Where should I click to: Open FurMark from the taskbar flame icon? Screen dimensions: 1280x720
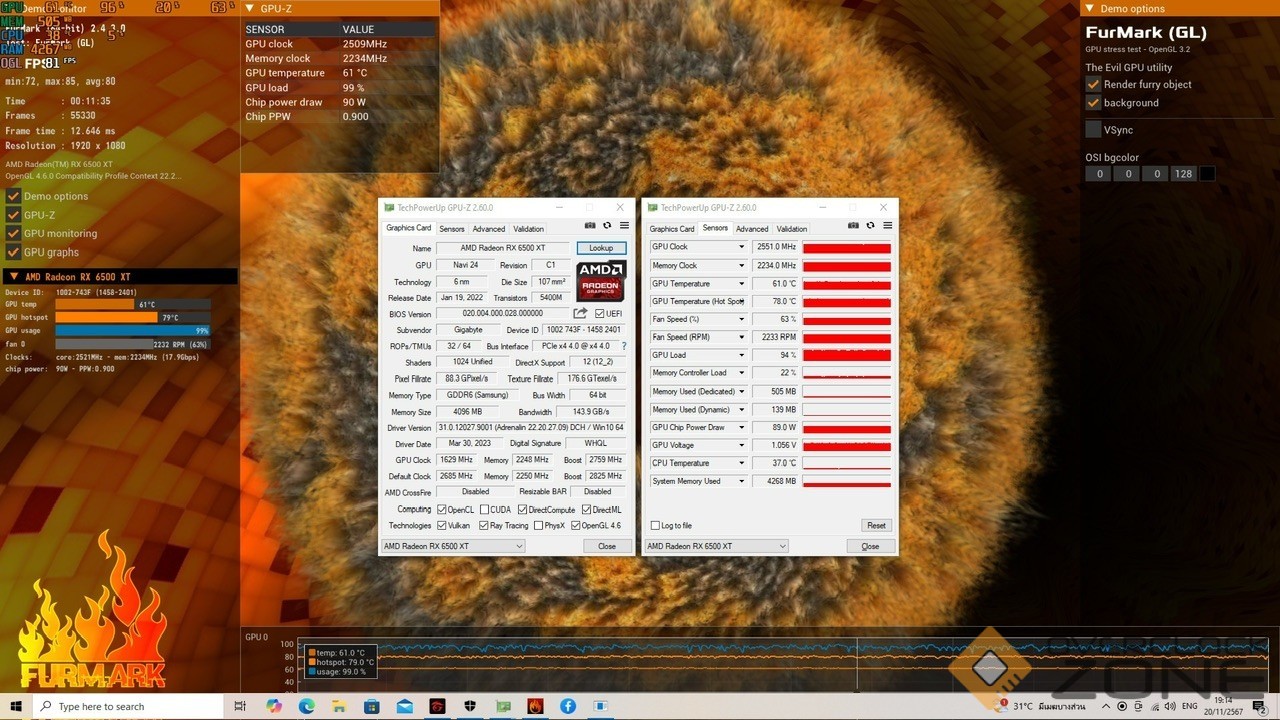535,706
